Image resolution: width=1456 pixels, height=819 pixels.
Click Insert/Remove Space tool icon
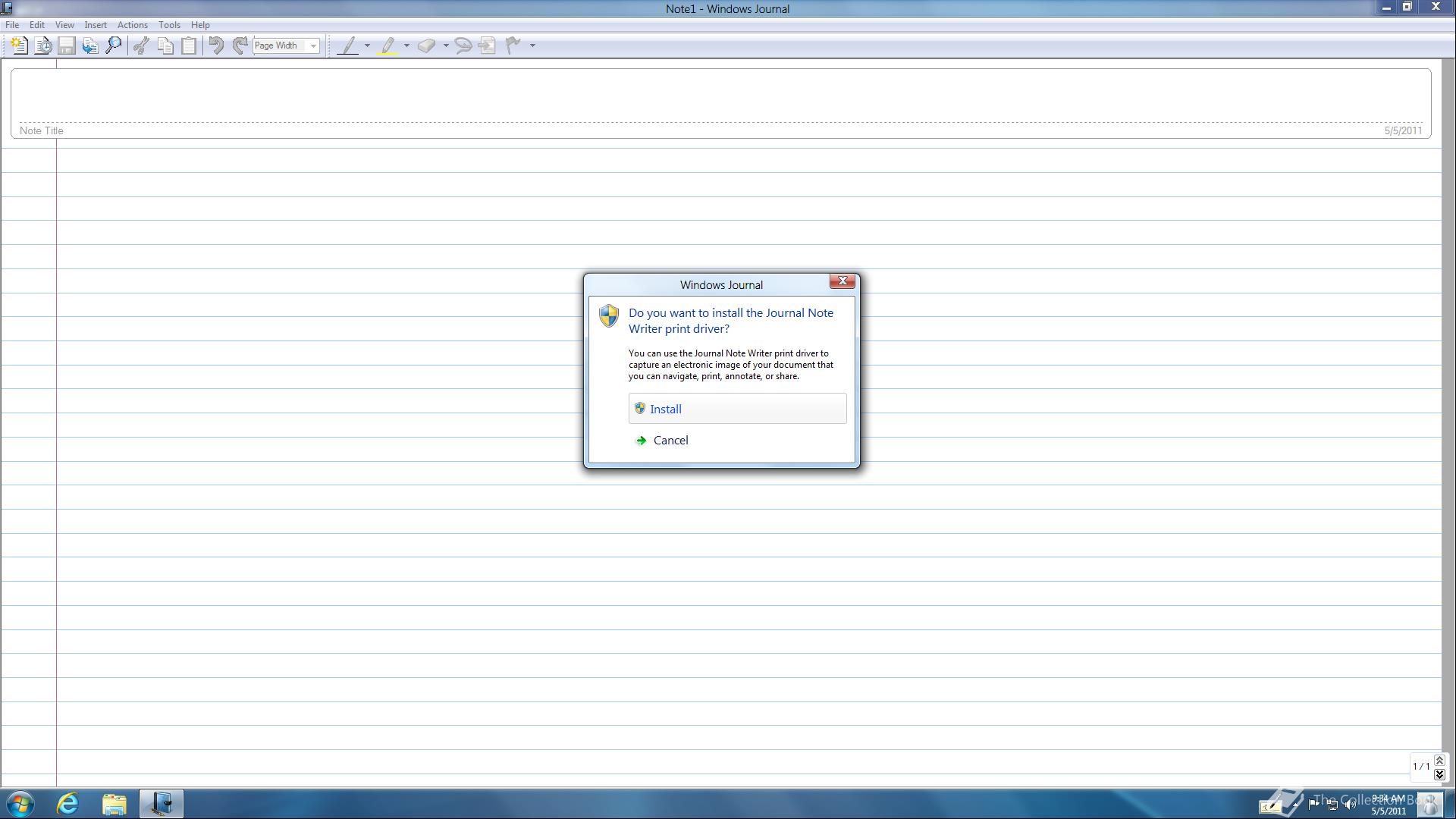click(487, 45)
